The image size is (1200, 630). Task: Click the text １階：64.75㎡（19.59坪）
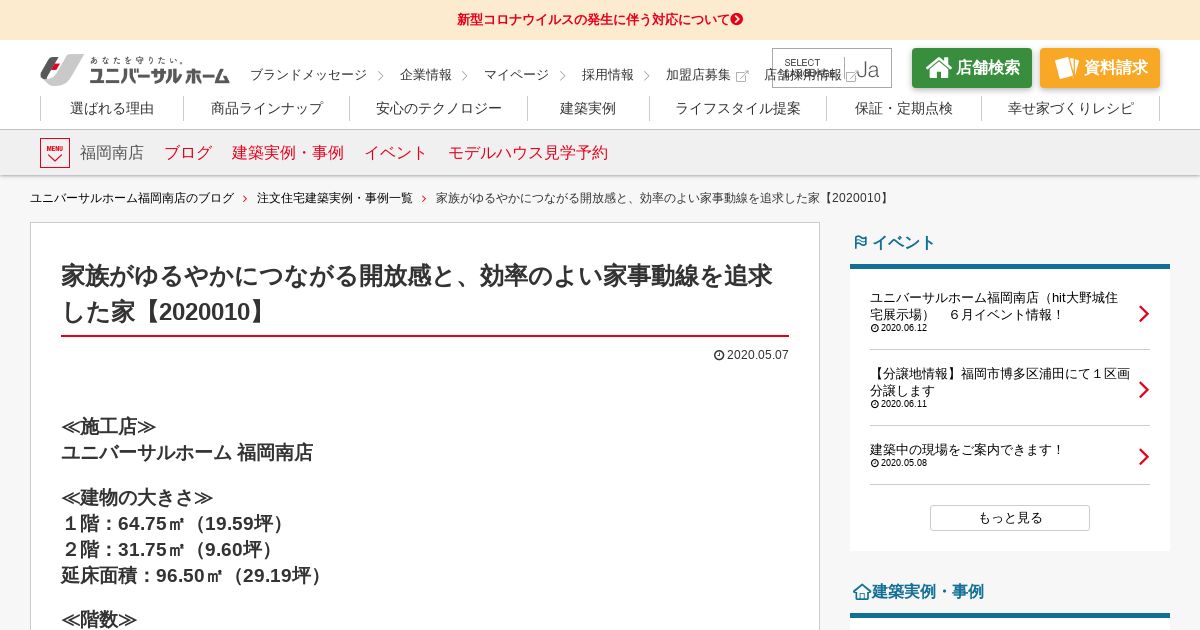click(176, 524)
